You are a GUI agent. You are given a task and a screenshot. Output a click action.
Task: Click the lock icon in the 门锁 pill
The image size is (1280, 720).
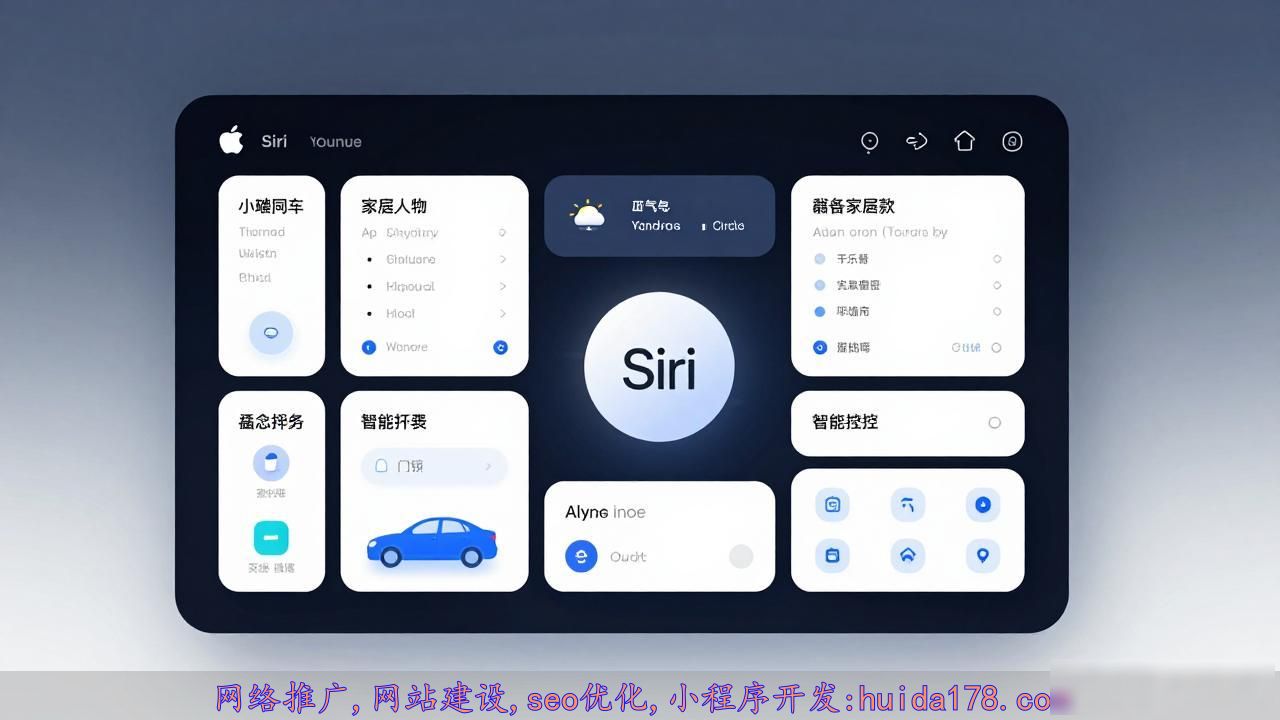381,465
